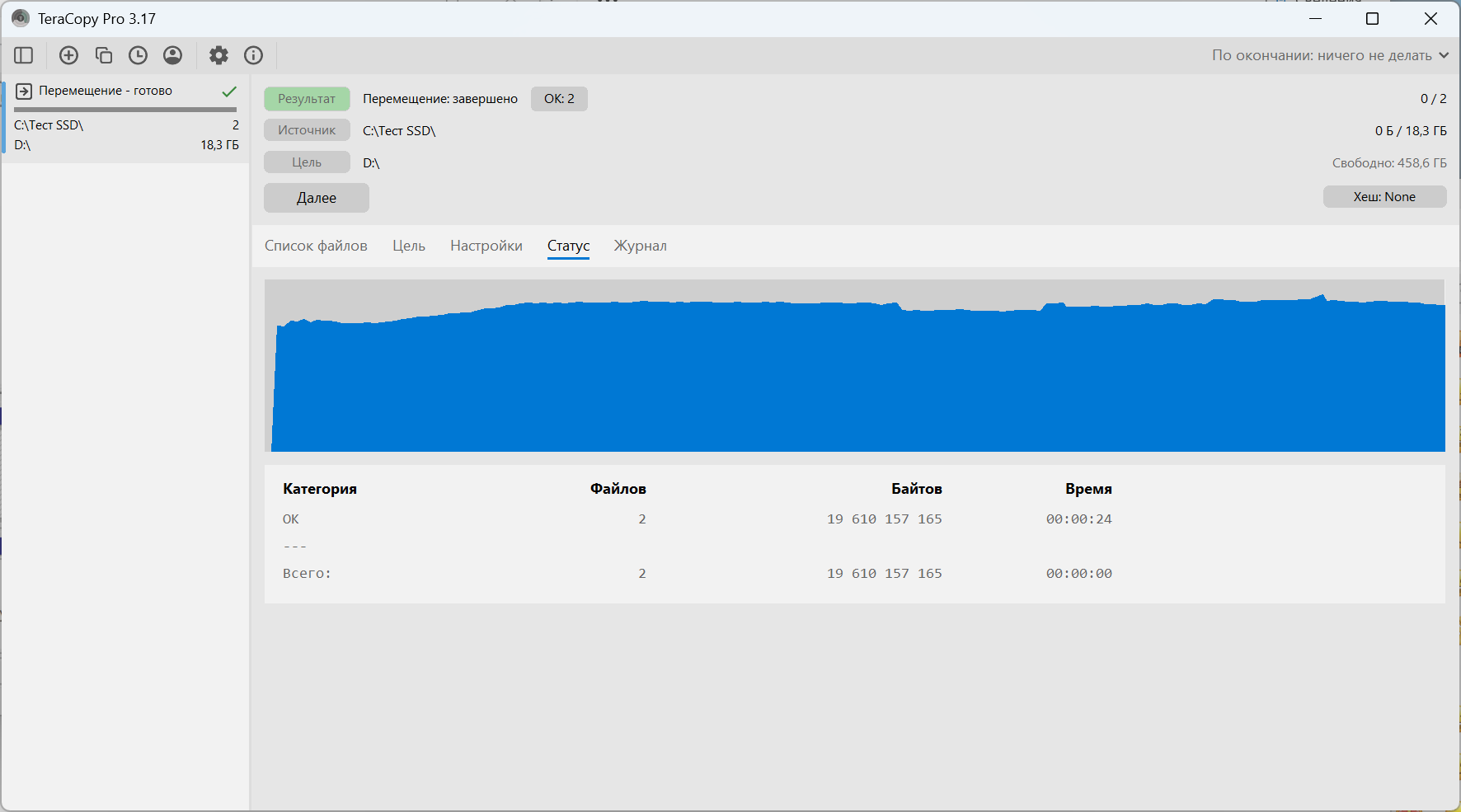This screenshot has width=1461, height=812.
Task: Toggle the sidebar panel icon
Action: 23,55
